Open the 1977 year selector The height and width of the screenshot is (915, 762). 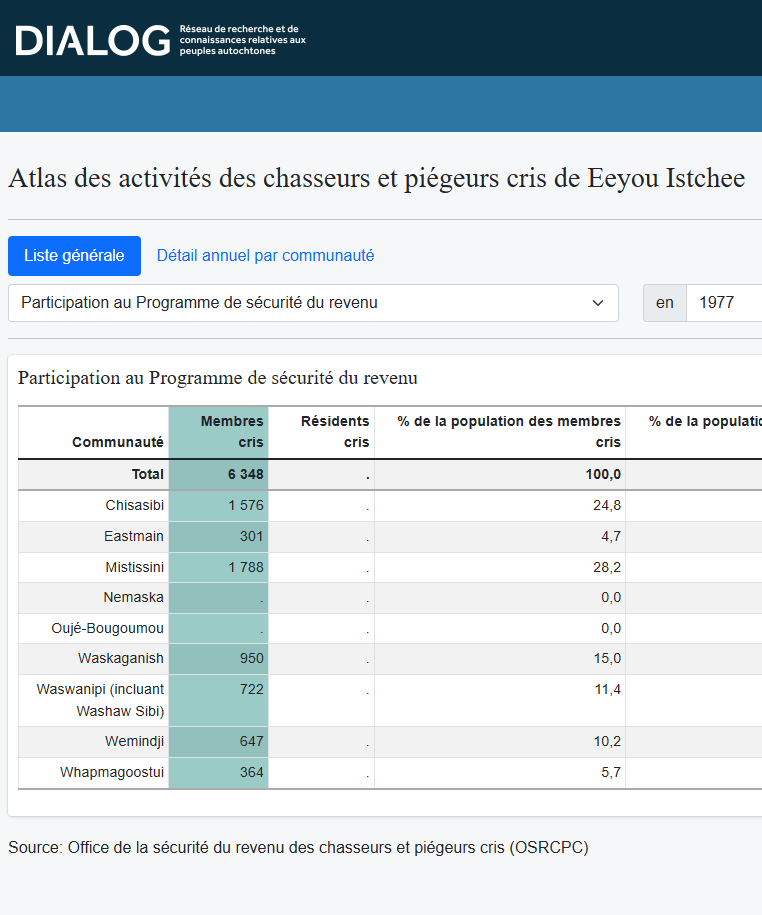(724, 303)
